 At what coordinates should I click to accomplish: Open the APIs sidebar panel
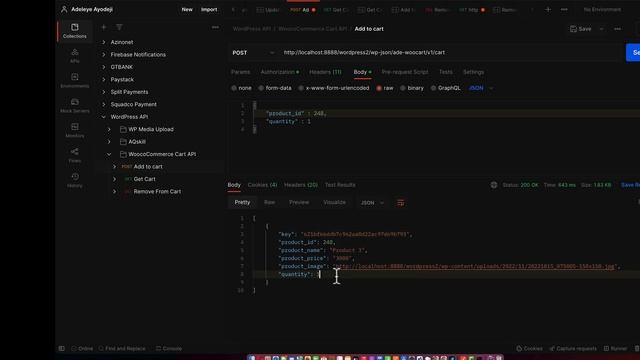(75, 56)
